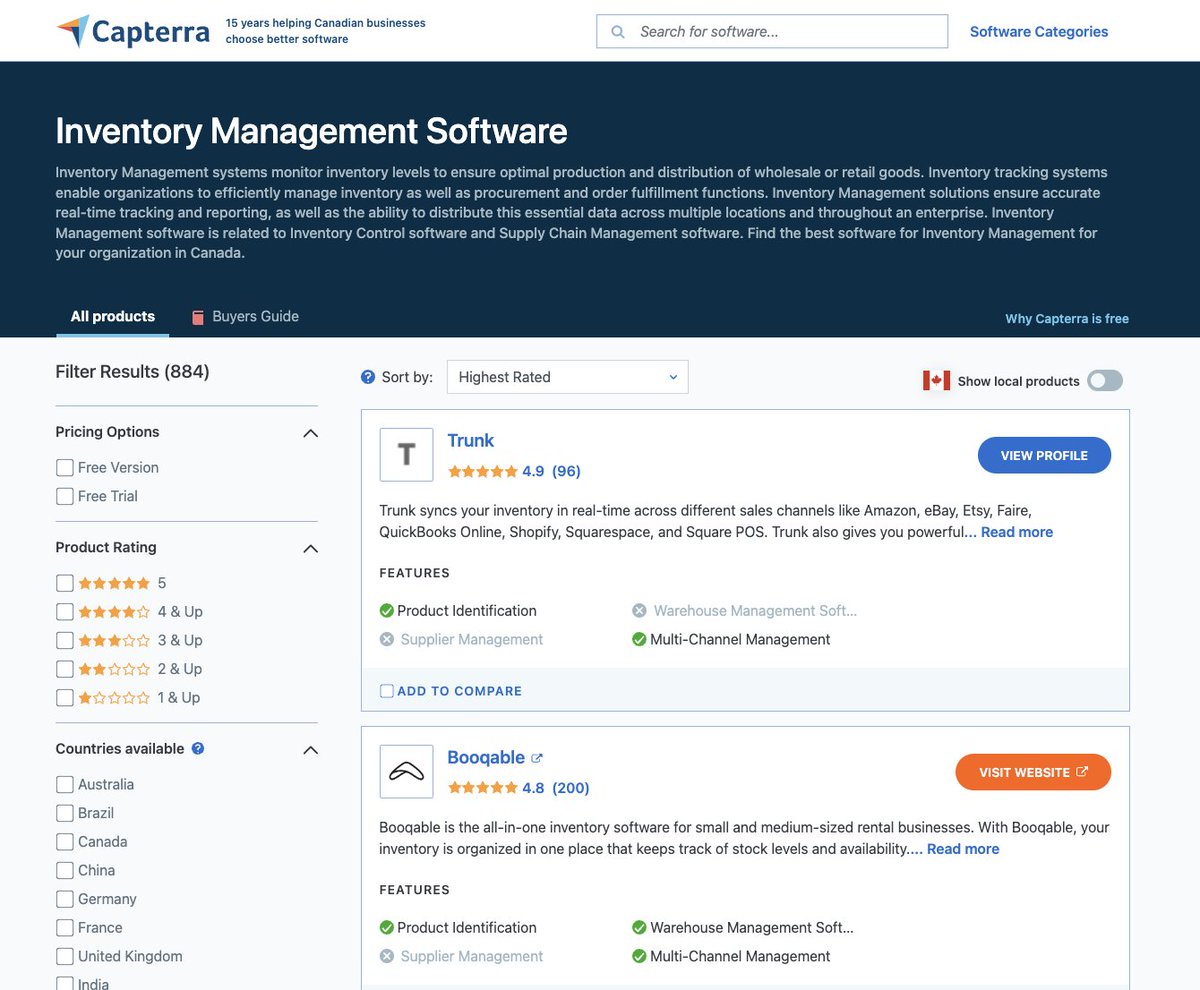Check the 3 & Up rating filter
The width and height of the screenshot is (1200, 990).
point(65,640)
